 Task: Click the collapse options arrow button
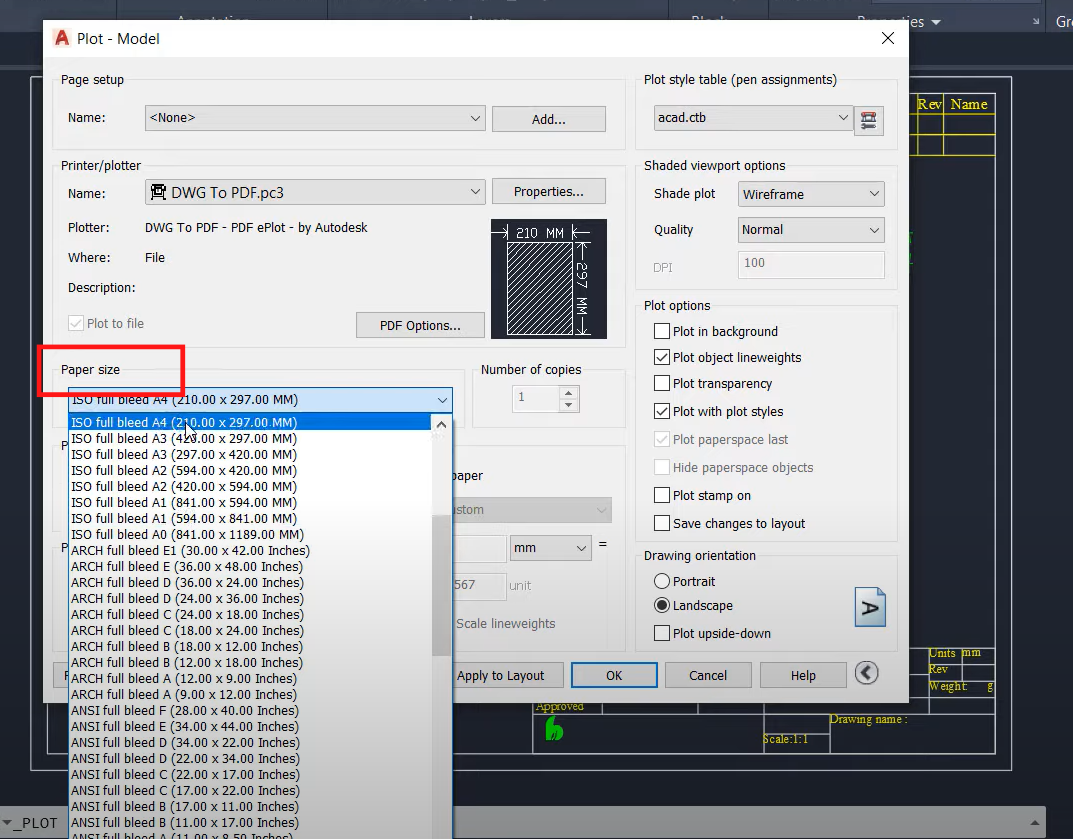pos(866,673)
